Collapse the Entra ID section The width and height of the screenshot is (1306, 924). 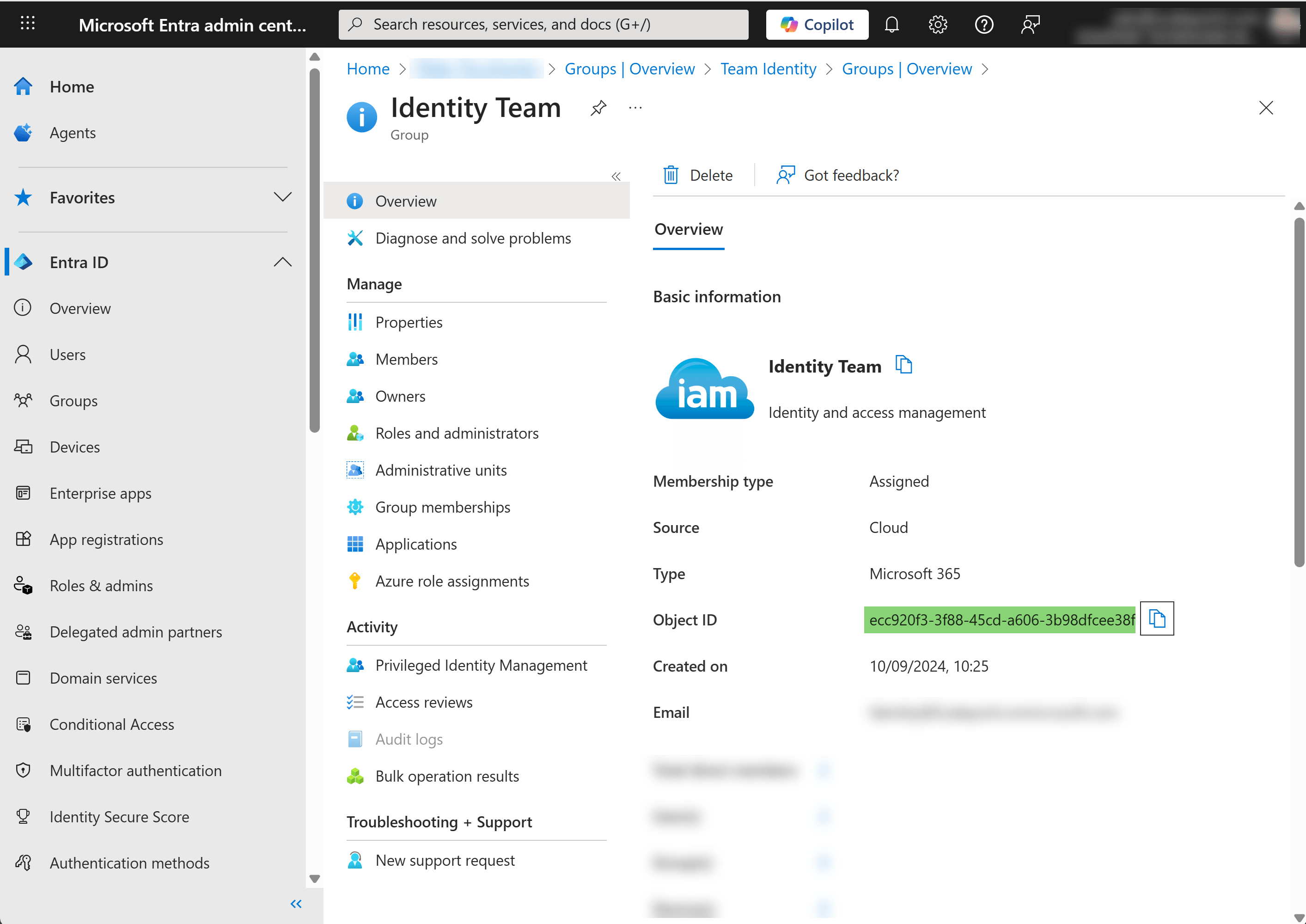(282, 262)
